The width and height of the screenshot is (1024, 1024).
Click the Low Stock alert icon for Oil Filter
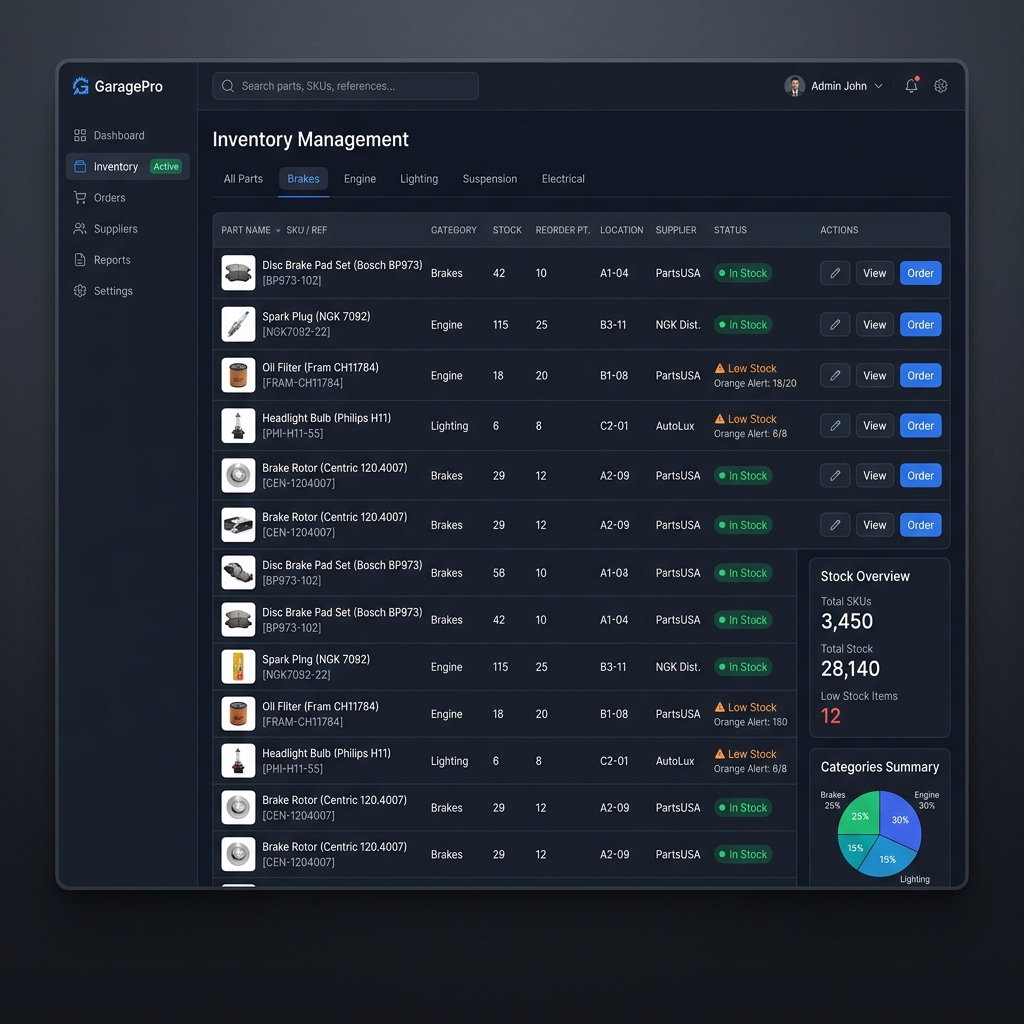tap(721, 368)
